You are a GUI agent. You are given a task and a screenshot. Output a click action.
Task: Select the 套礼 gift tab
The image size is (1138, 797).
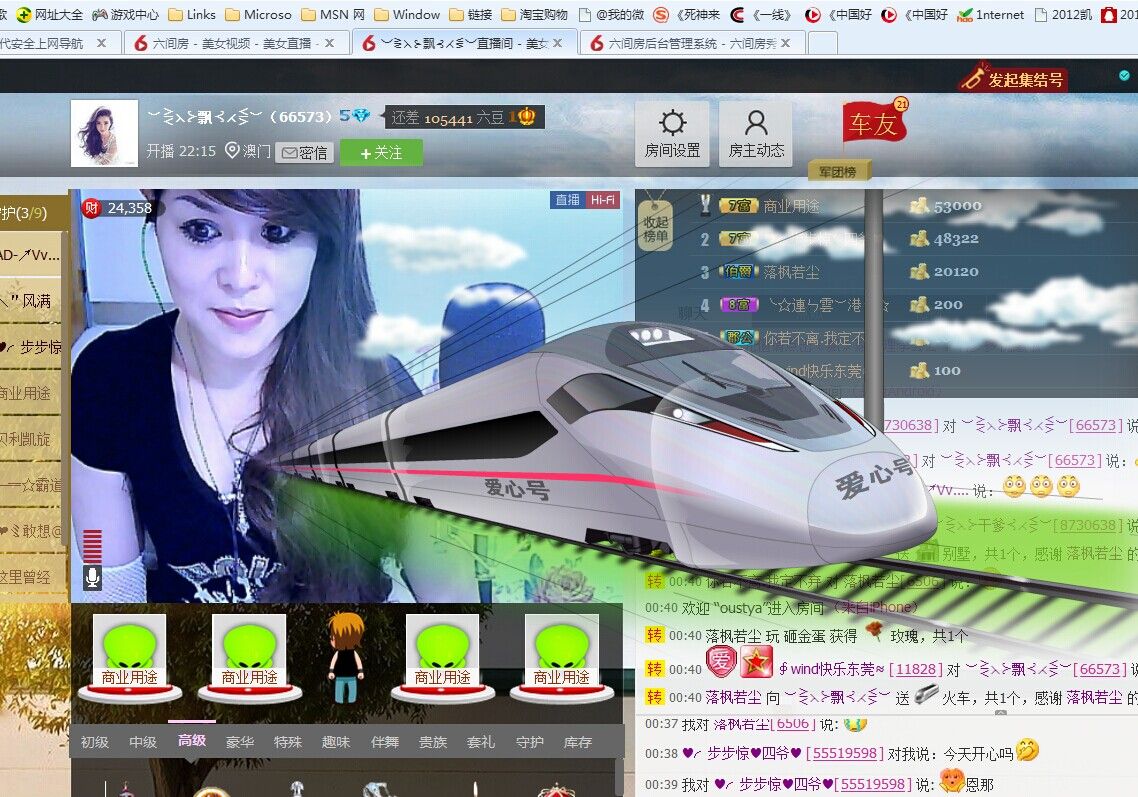pos(481,742)
